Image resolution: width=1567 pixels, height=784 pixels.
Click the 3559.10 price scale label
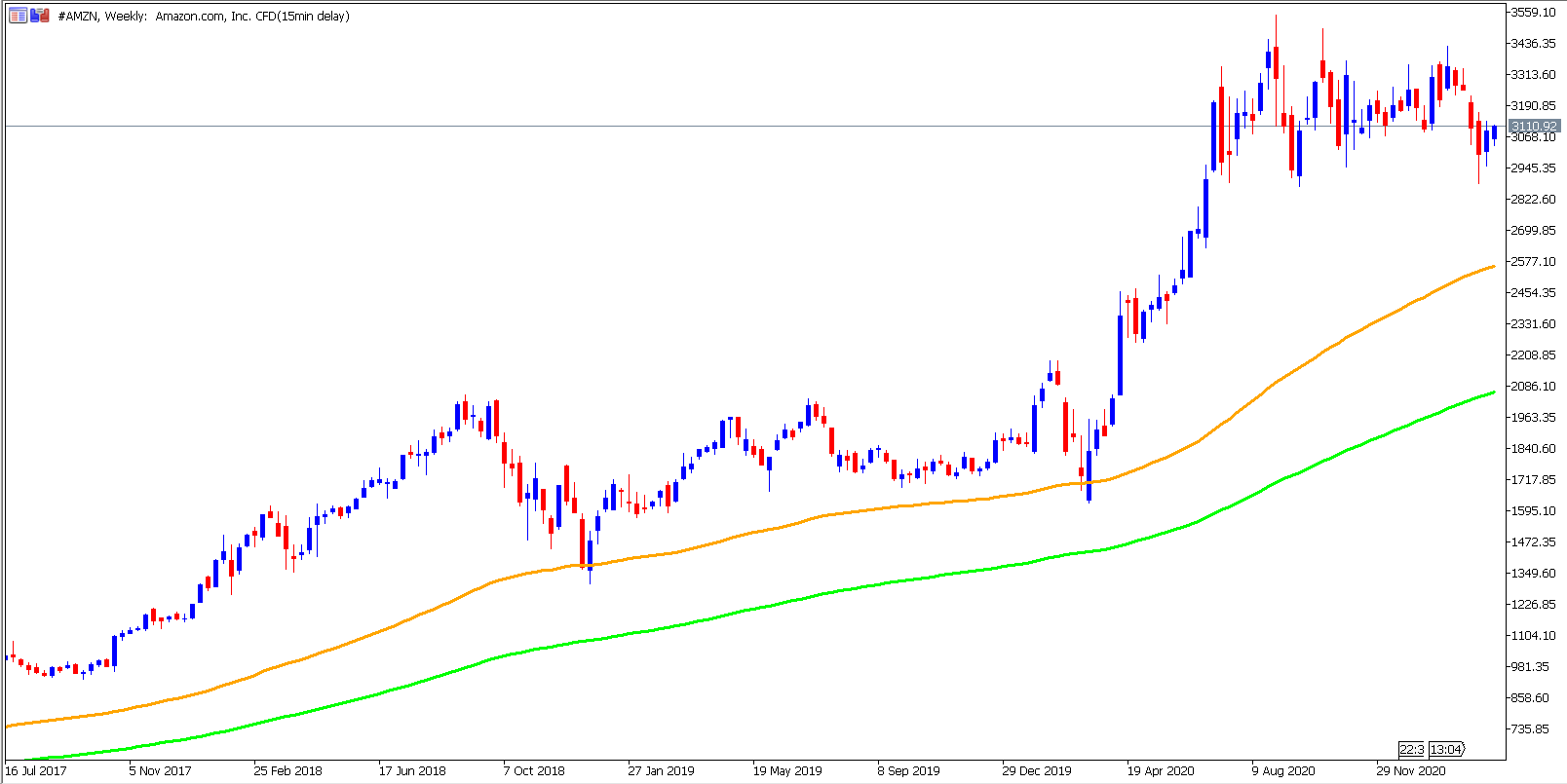tap(1533, 13)
